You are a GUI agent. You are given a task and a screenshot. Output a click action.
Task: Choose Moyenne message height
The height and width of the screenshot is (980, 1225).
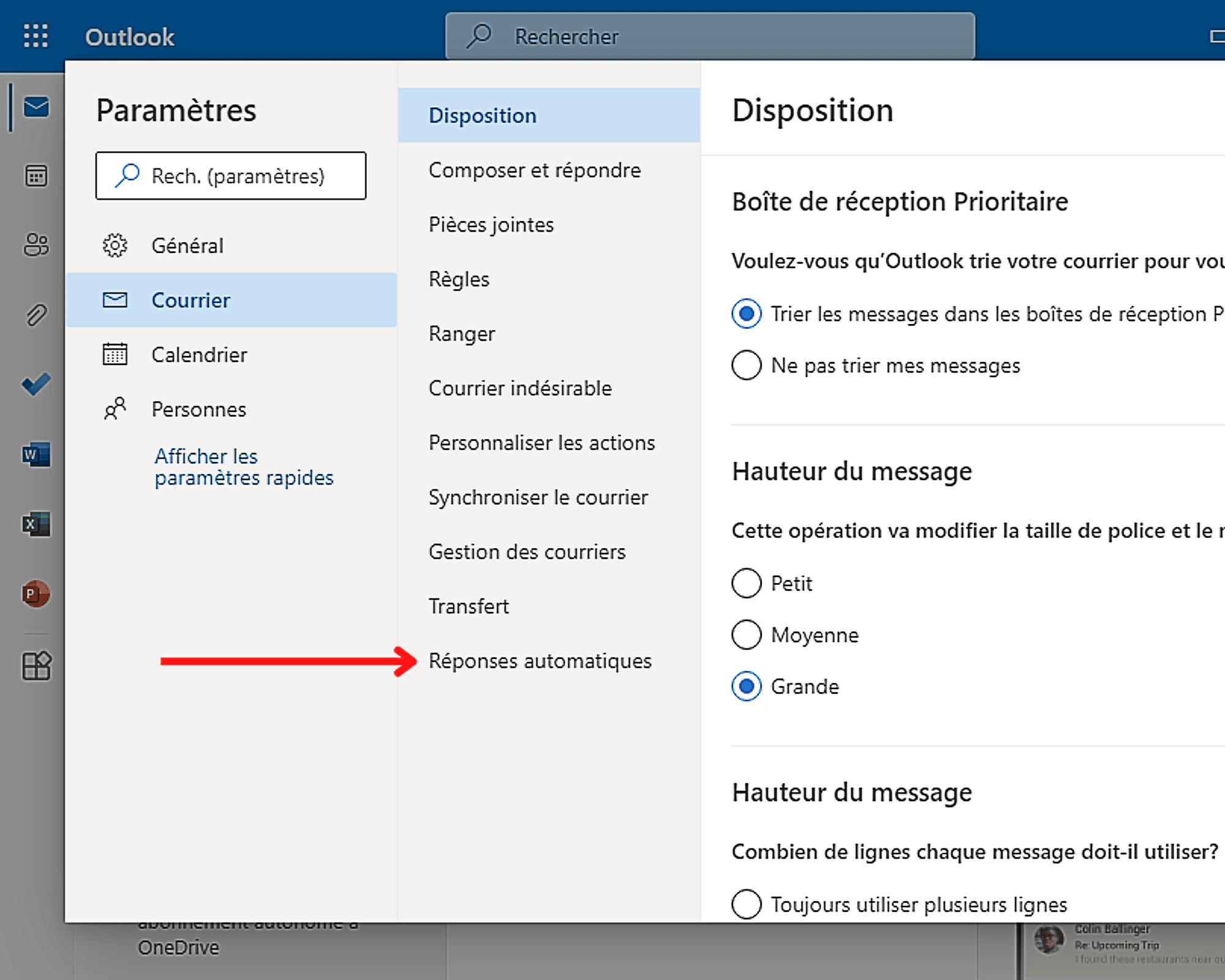click(747, 635)
